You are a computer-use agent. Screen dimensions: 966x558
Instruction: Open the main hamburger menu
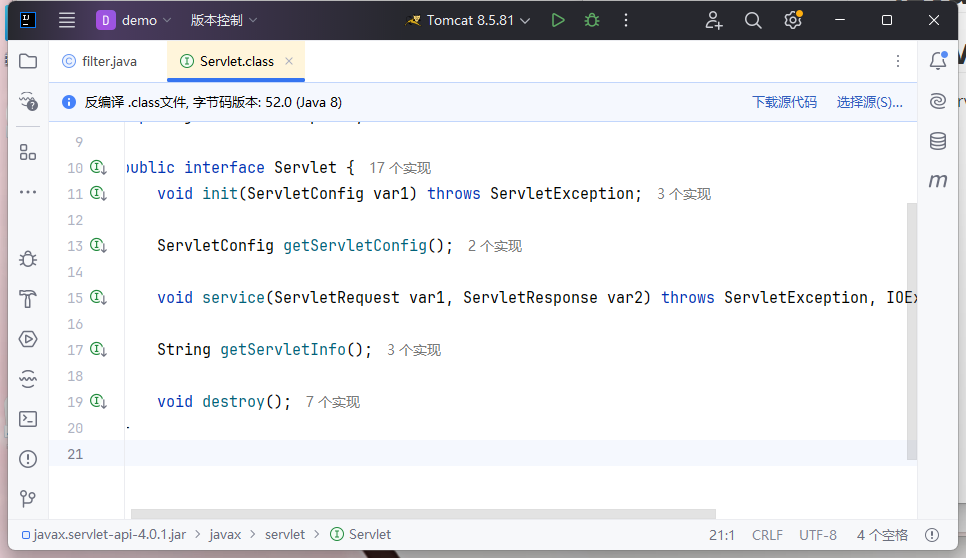[x=67, y=20]
